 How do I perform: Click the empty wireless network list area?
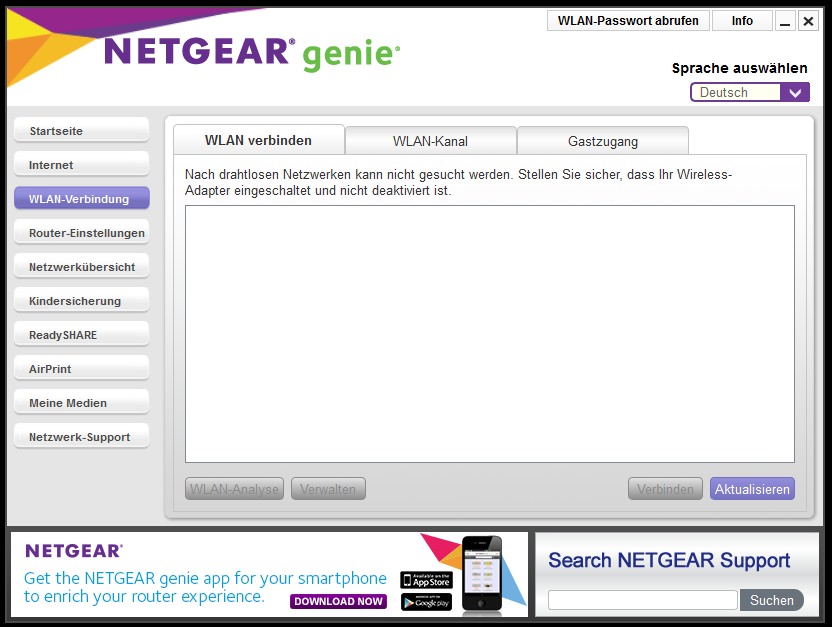tap(490, 334)
